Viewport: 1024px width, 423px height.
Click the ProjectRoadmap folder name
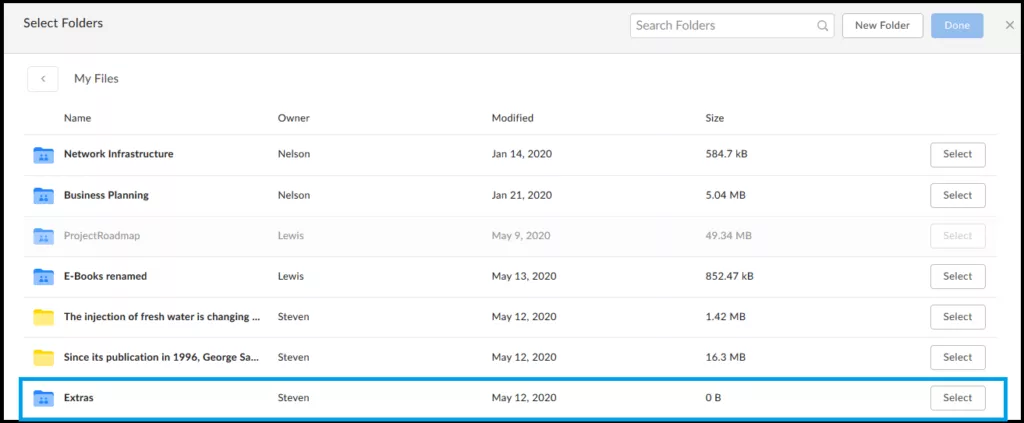(102, 236)
